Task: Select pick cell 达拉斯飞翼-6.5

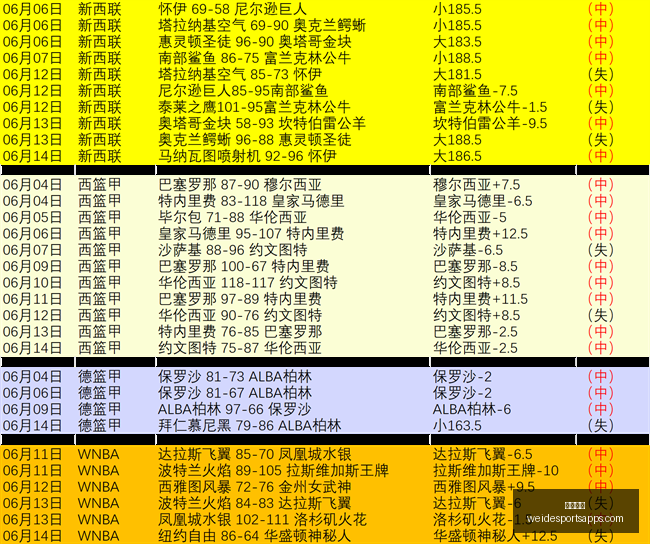Action: 483,454
